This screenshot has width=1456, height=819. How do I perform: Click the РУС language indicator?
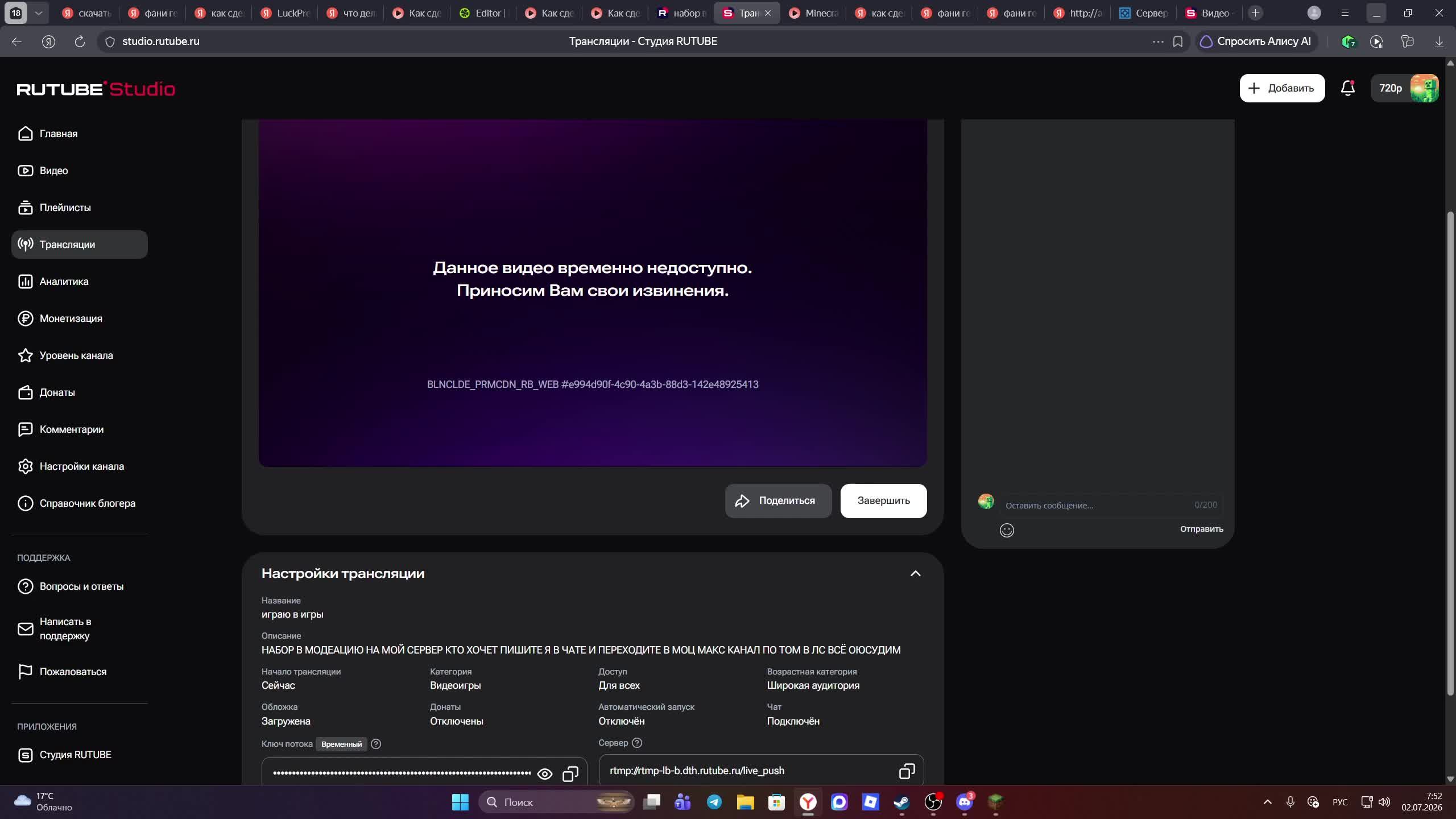[1340, 802]
